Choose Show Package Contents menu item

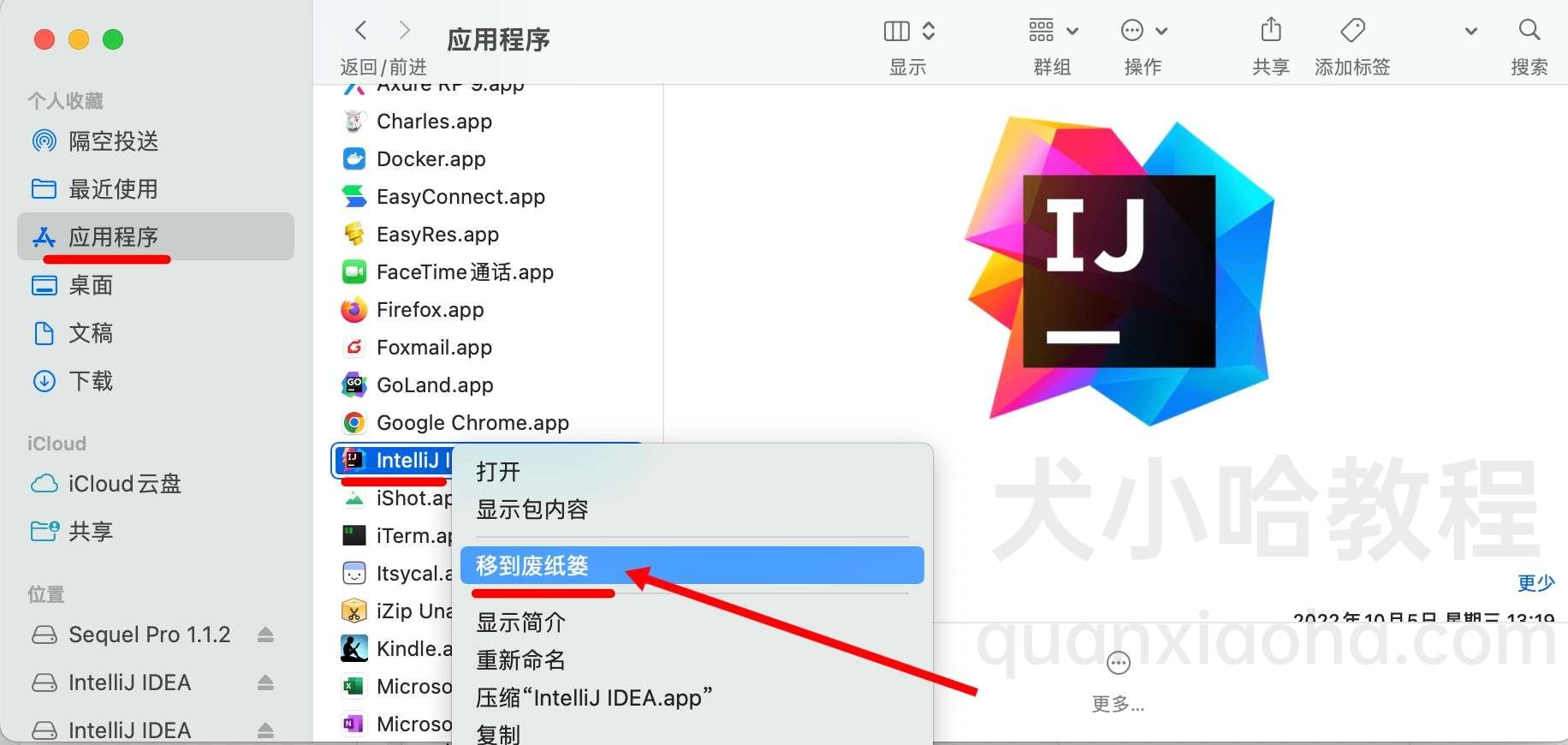[x=532, y=510]
